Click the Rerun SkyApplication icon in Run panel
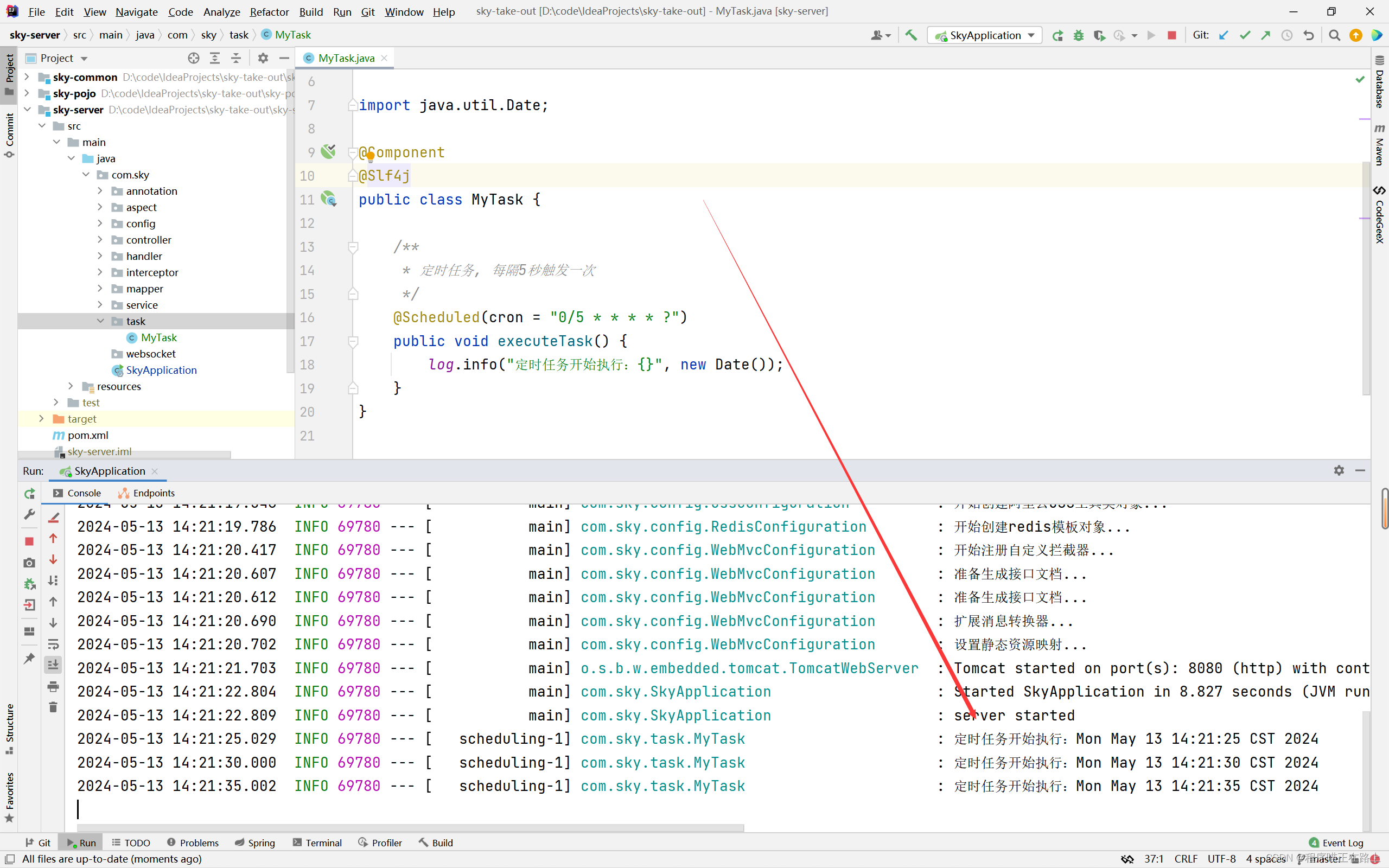Image resolution: width=1389 pixels, height=868 pixels. coord(29,494)
